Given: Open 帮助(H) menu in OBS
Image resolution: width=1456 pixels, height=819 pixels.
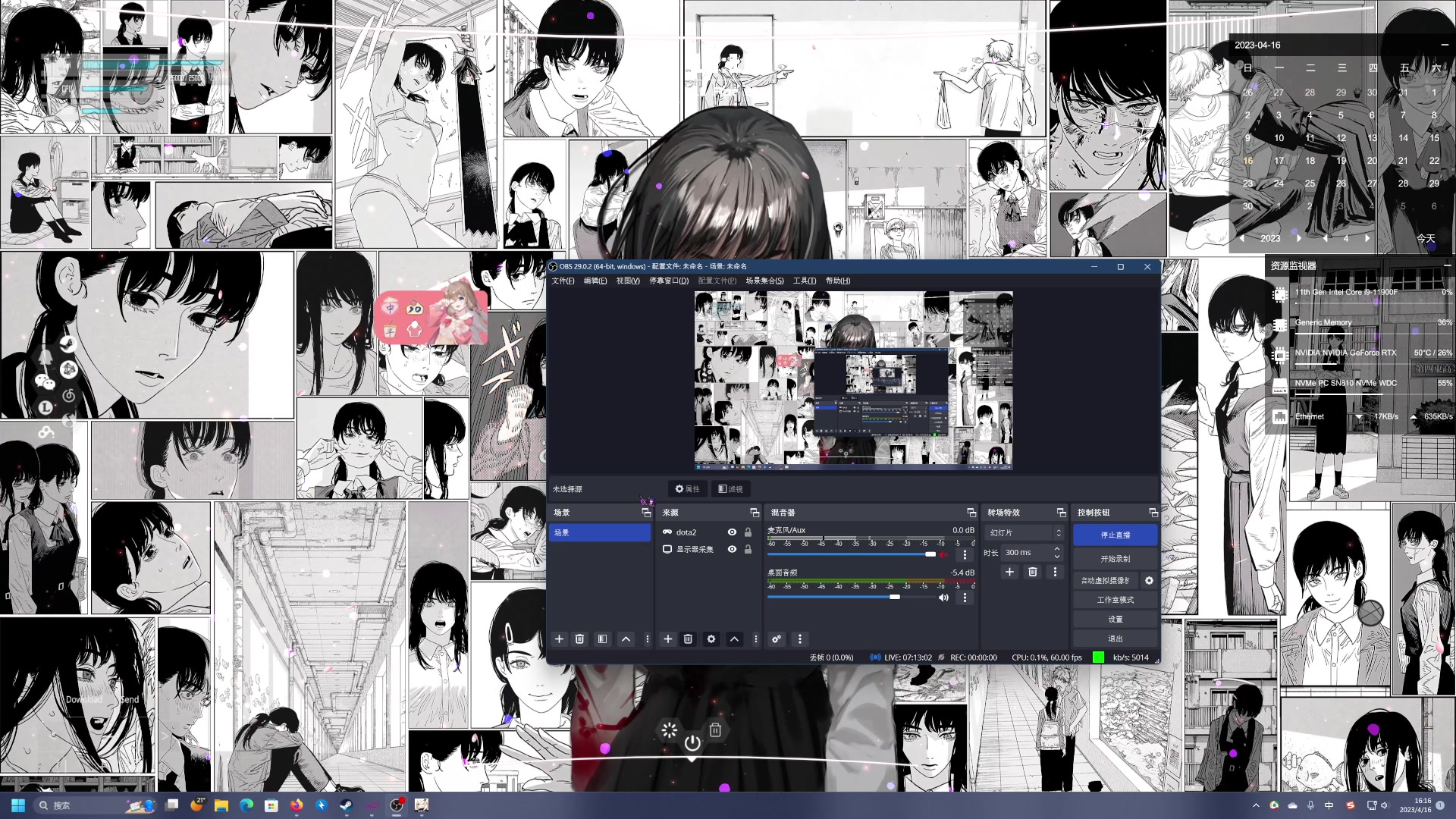Looking at the screenshot, I should (x=838, y=281).
